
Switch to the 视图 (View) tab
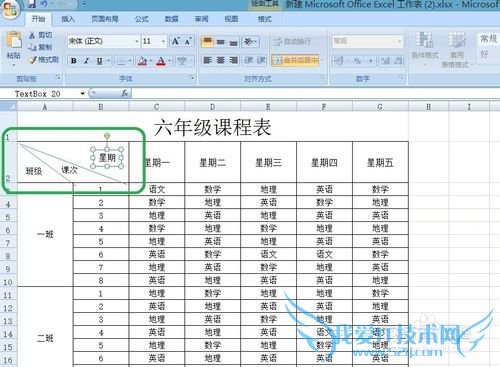[231, 19]
